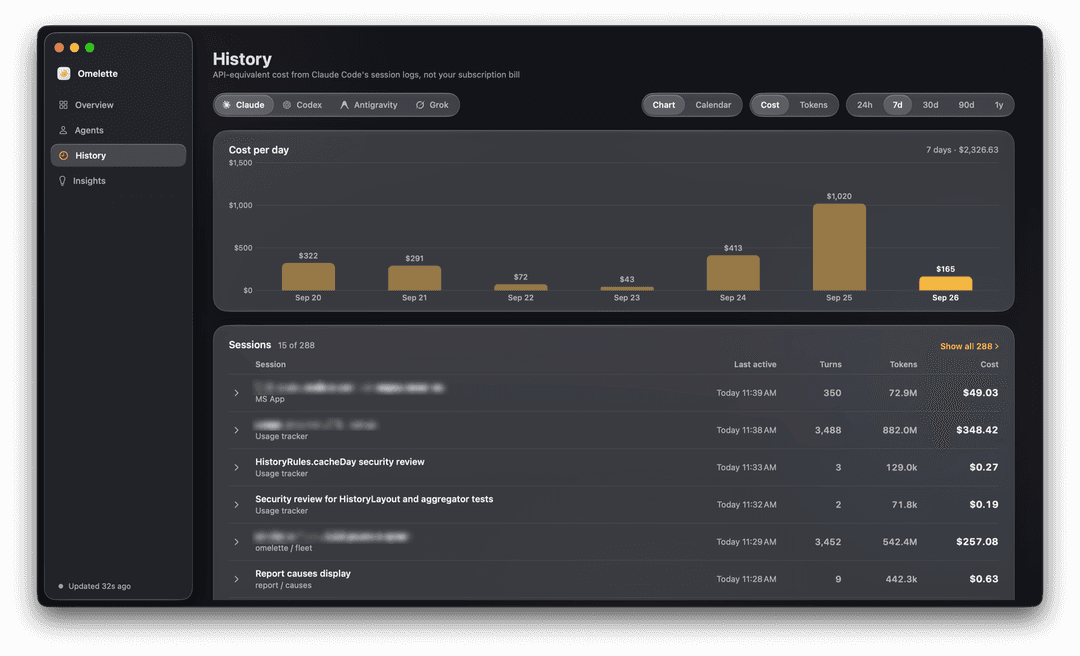Viewport: 1080px width, 656px height.
Task: Sort by Session column header
Action: coord(271,365)
